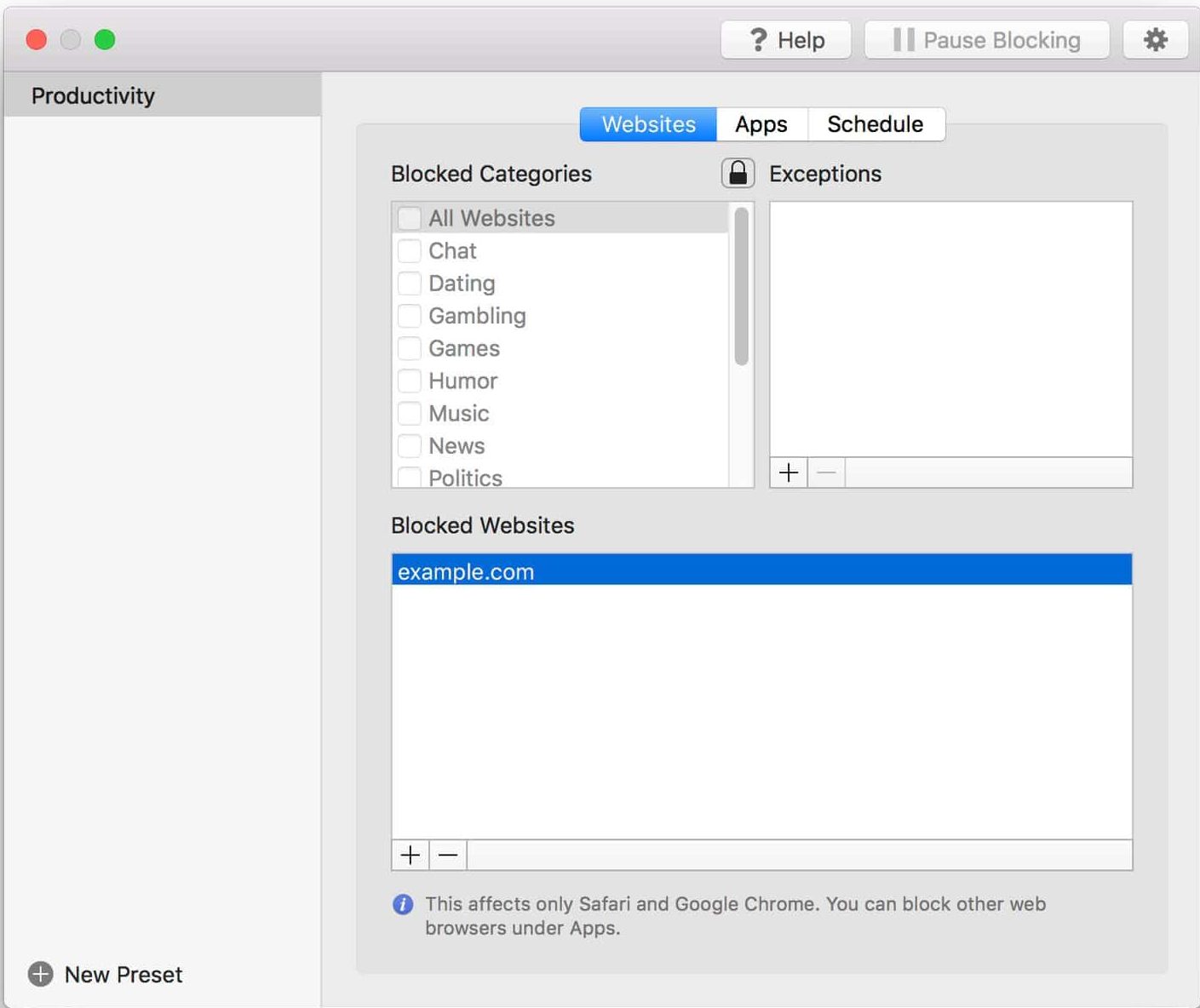Click the info icon by the Safari note
This screenshot has height=1008, width=1200.
pos(403,904)
